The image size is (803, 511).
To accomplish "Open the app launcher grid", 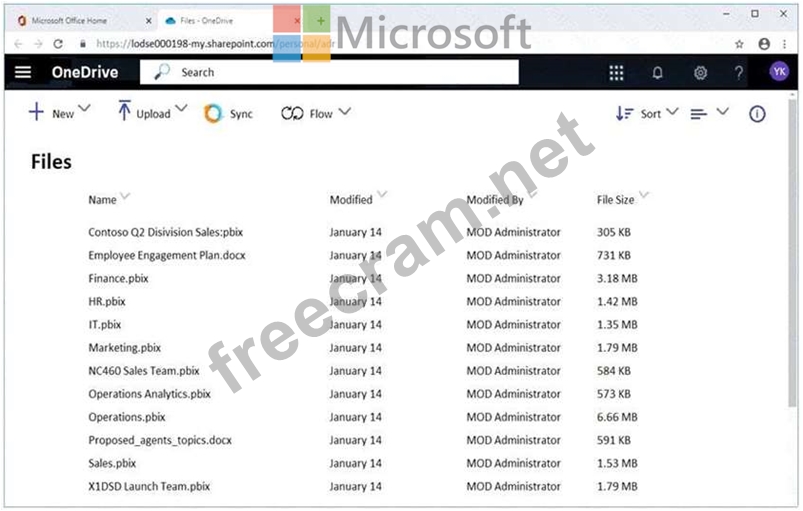I will pyautogui.click(x=616, y=73).
